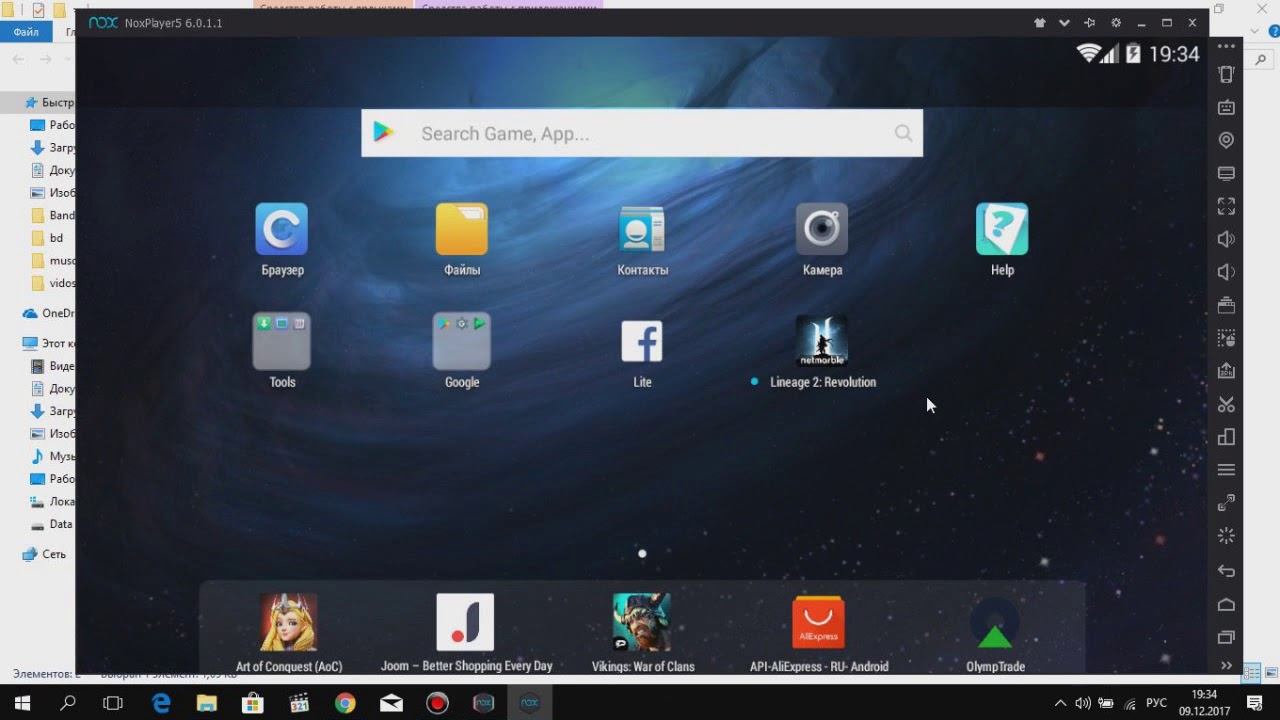Open Nox virtual location tool
This screenshot has width=1280, height=720.
click(1226, 140)
